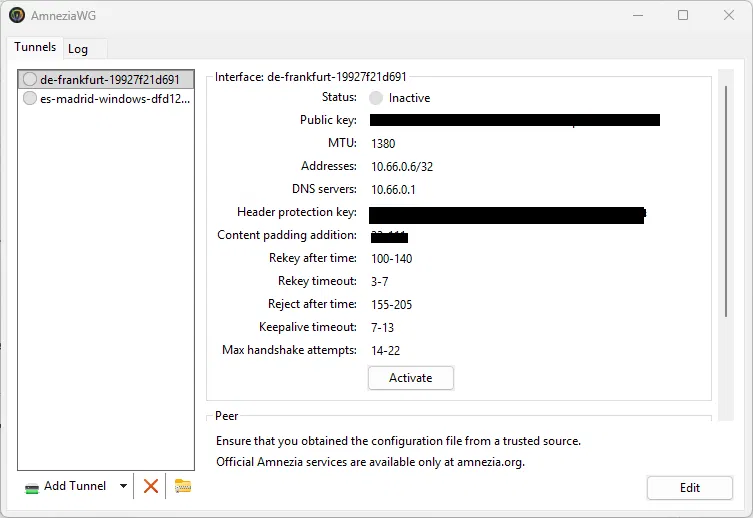Screen dimensions: 753x518
Task: Click Max handshake attempts value 14-22
Action: 385,351
